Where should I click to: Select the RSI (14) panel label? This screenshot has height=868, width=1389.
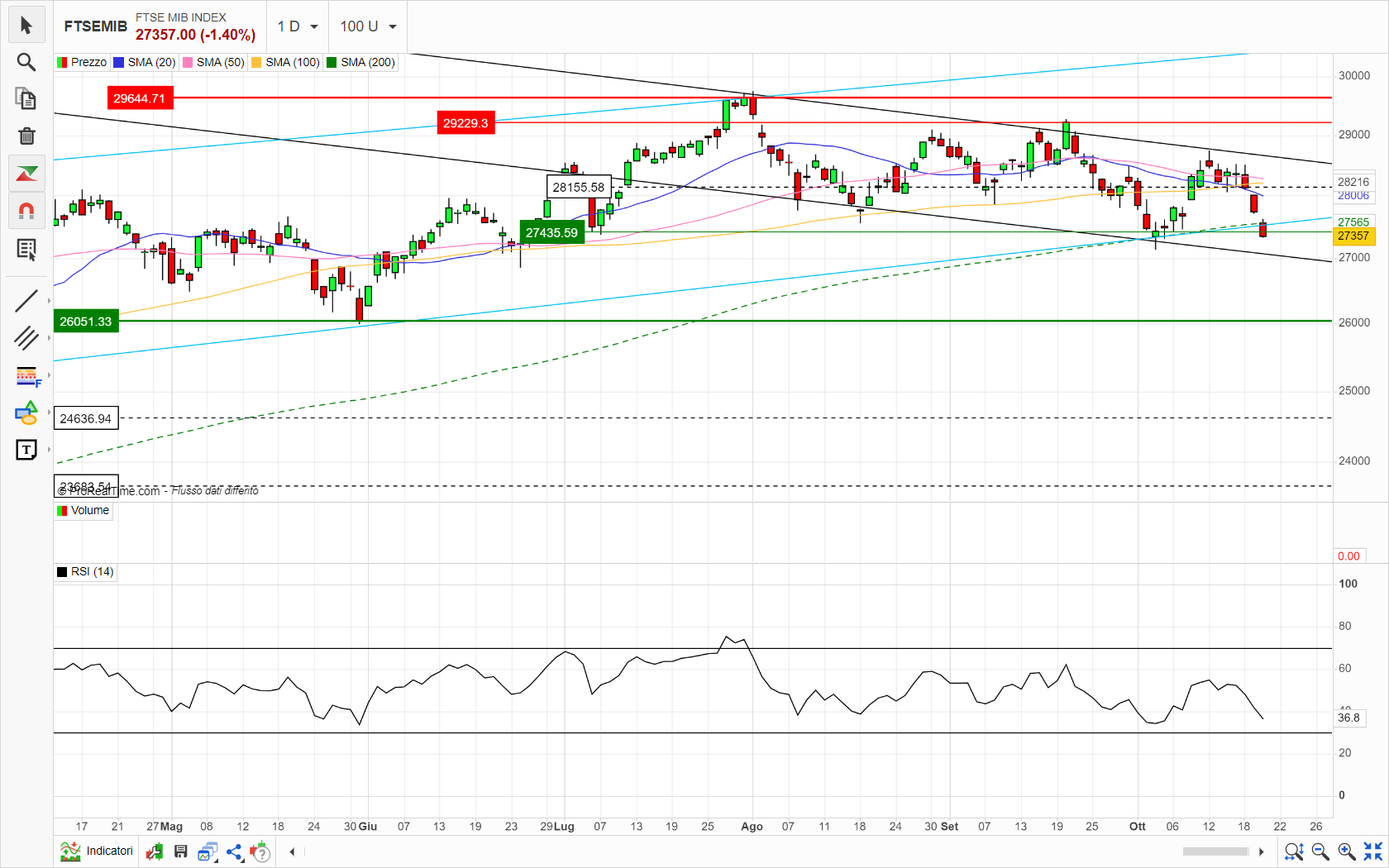click(86, 571)
